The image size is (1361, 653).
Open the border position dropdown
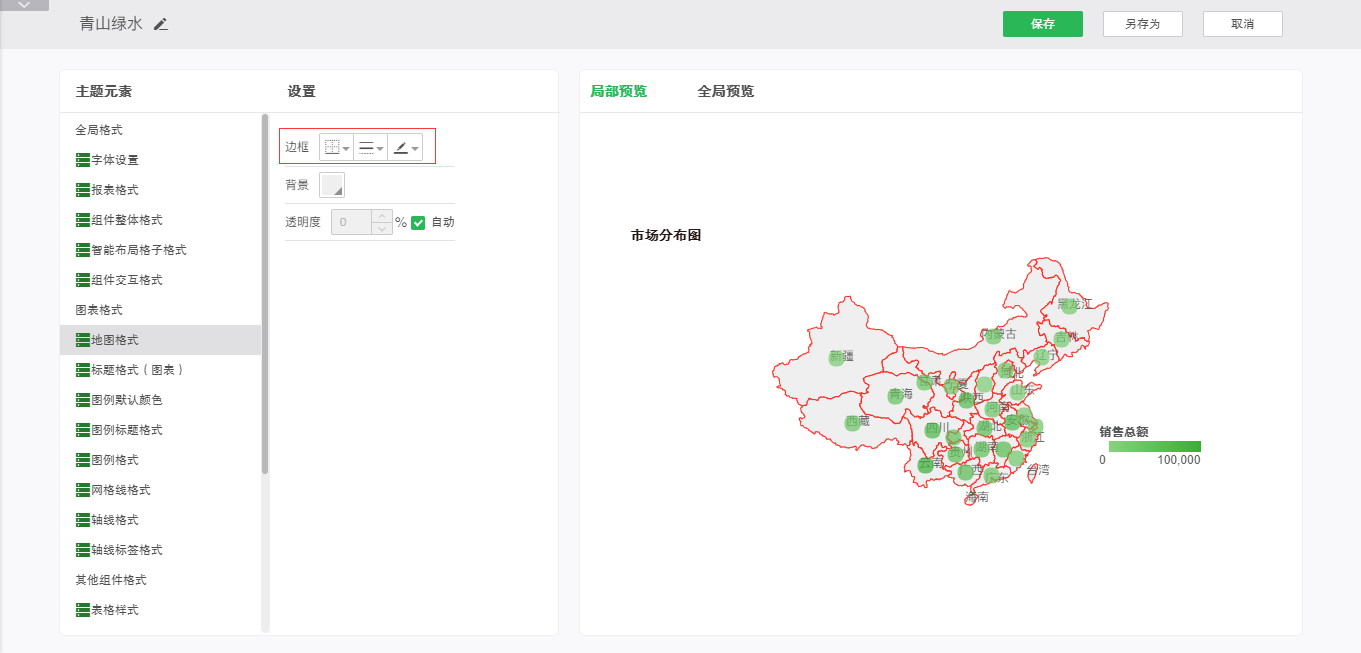337,148
